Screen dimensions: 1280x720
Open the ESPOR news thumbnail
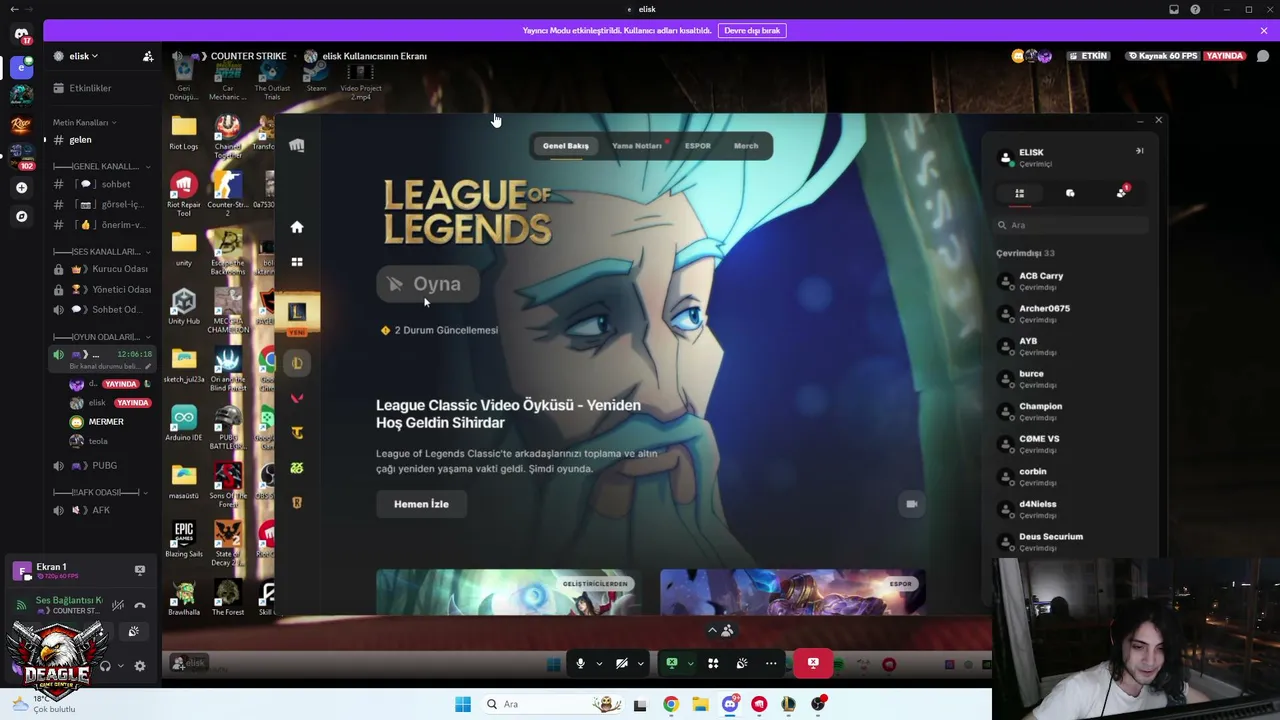click(793, 592)
